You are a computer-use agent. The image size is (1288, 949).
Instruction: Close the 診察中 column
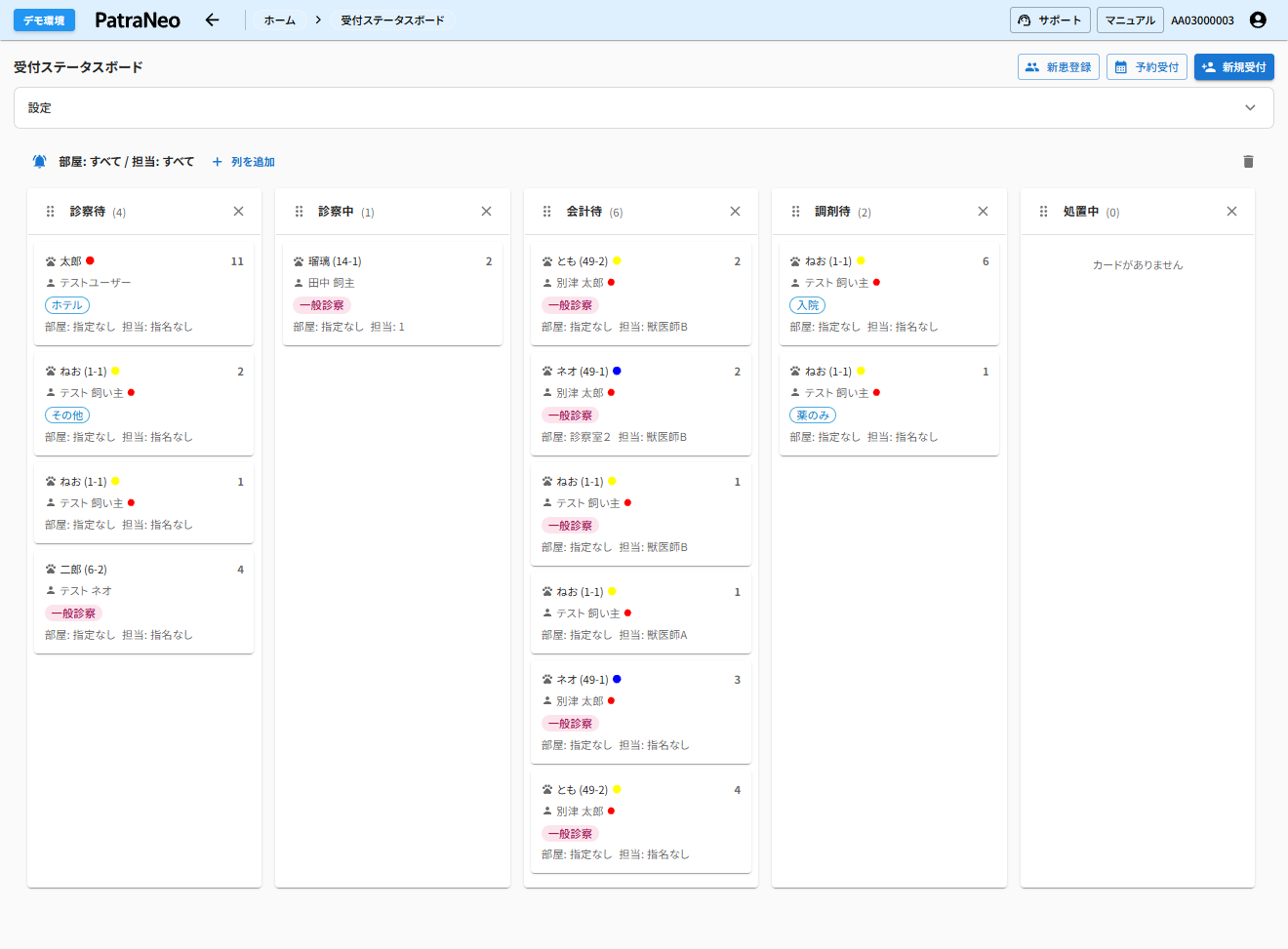tap(486, 212)
